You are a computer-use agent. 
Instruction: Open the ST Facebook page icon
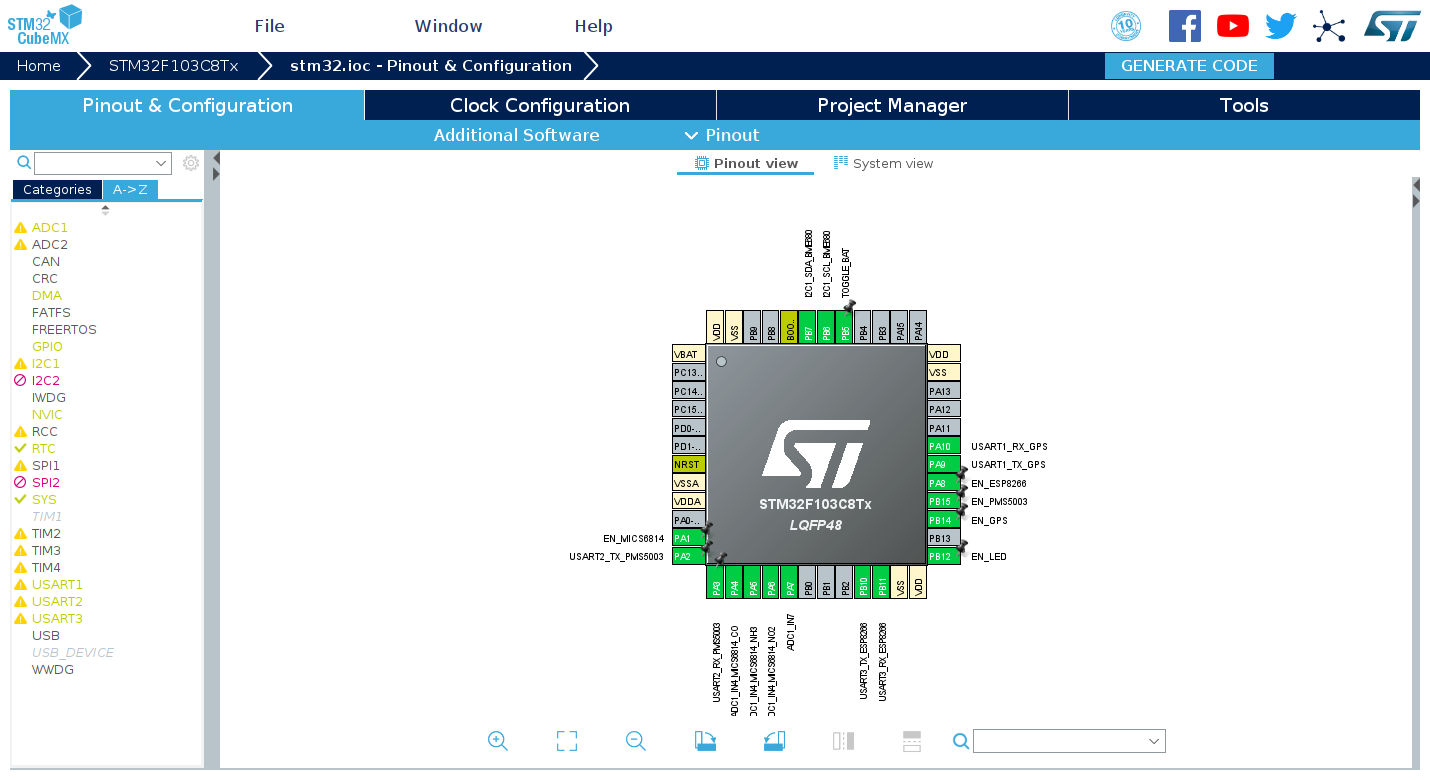(x=1185, y=26)
